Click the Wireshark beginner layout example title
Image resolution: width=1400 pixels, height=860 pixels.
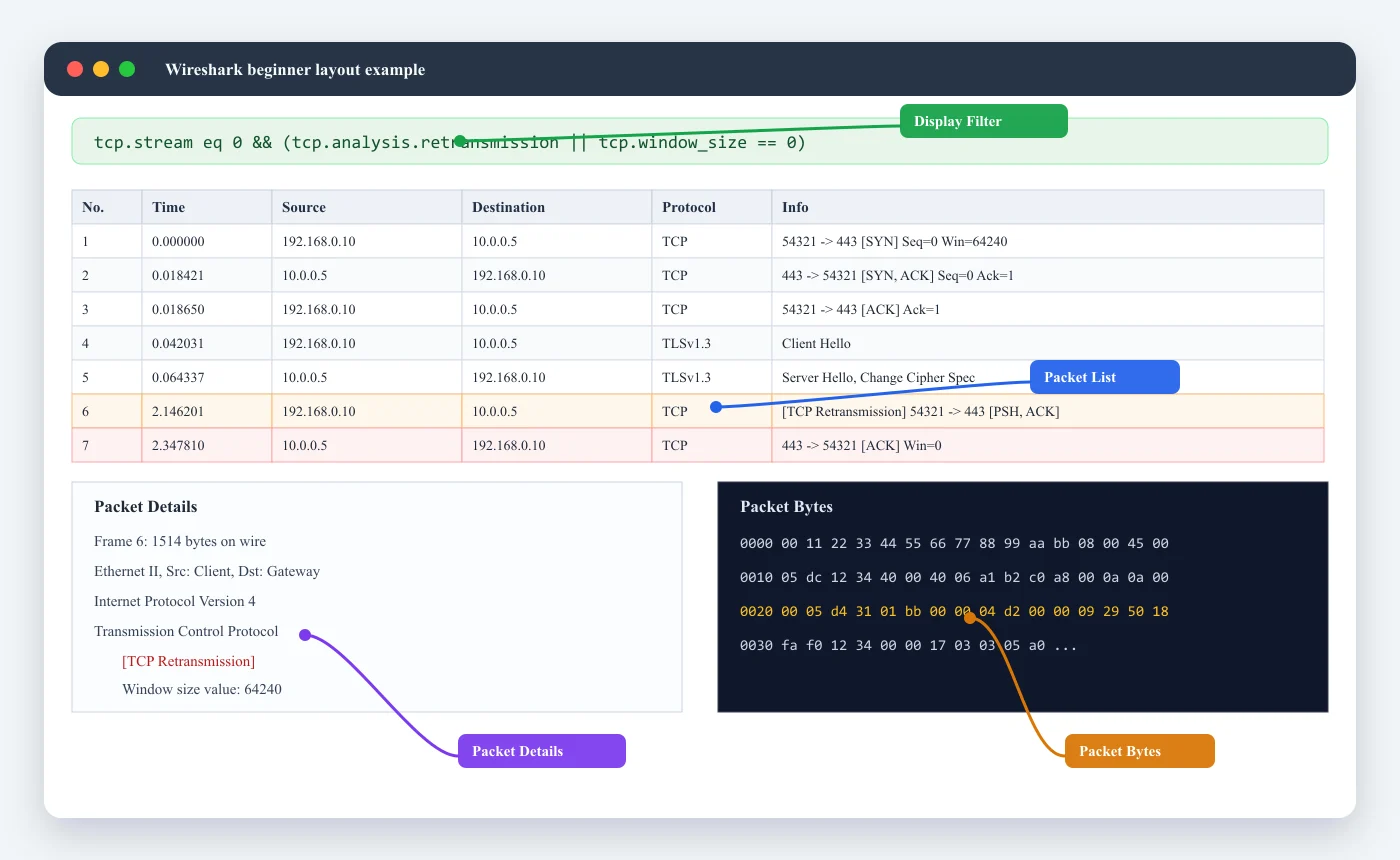click(x=295, y=69)
